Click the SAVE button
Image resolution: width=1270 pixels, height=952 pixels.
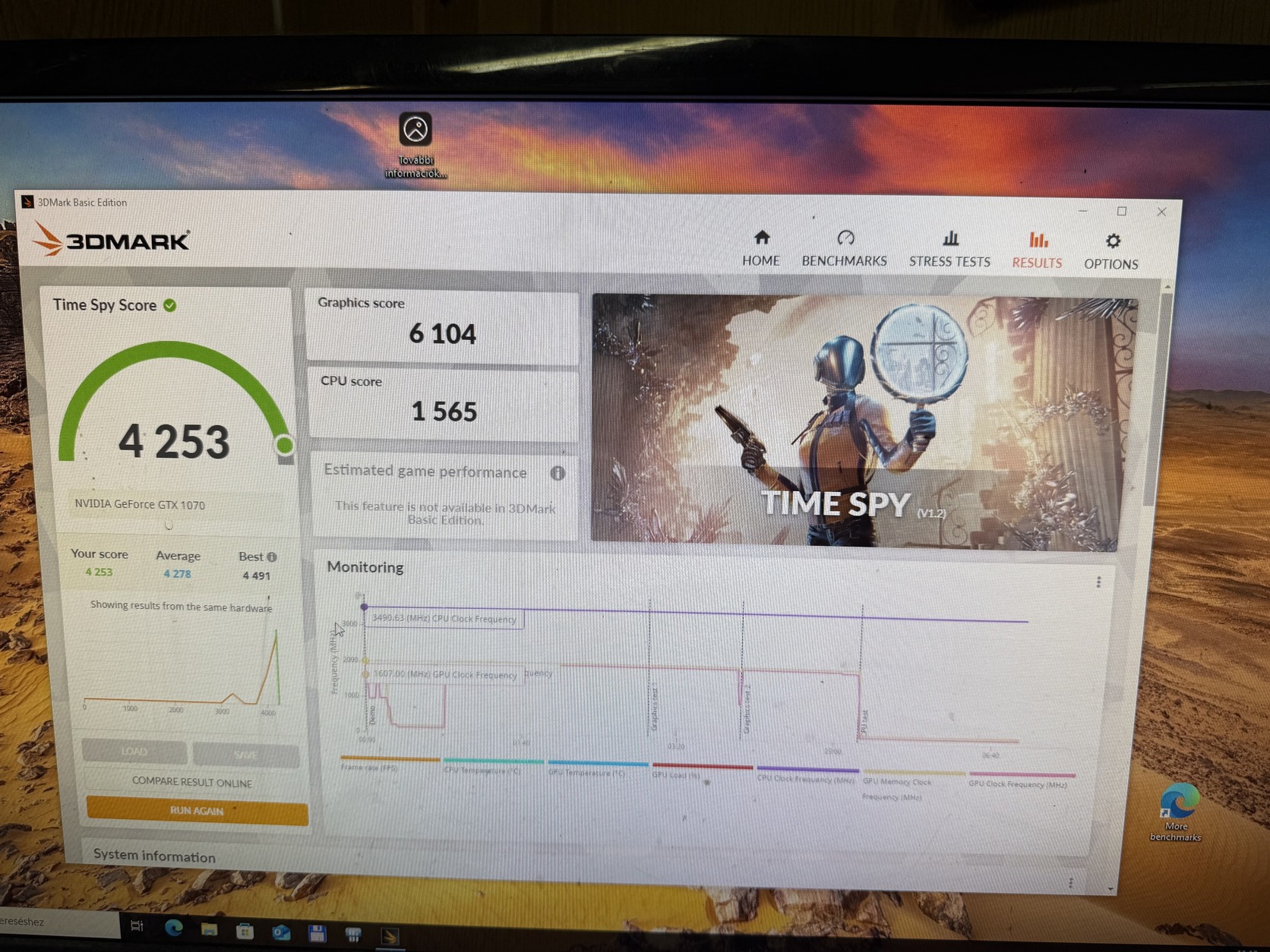246,755
